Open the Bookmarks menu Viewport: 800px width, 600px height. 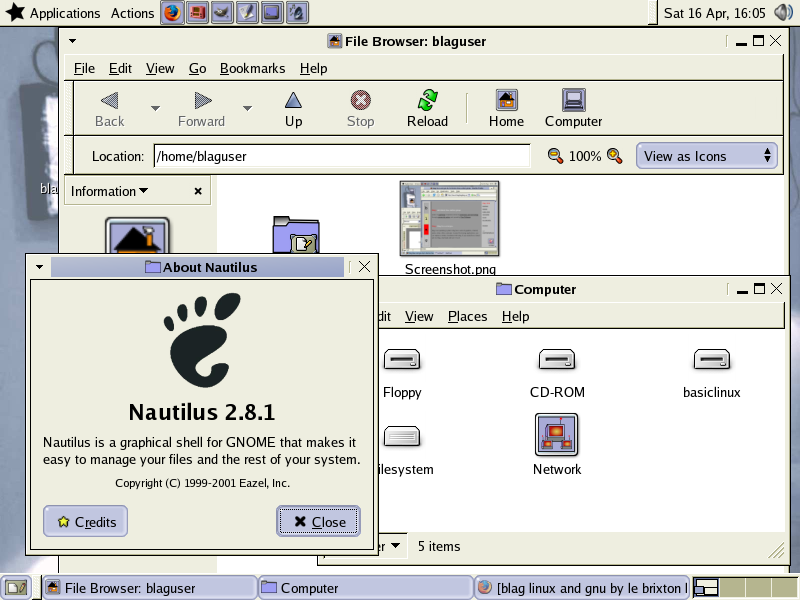click(x=253, y=68)
